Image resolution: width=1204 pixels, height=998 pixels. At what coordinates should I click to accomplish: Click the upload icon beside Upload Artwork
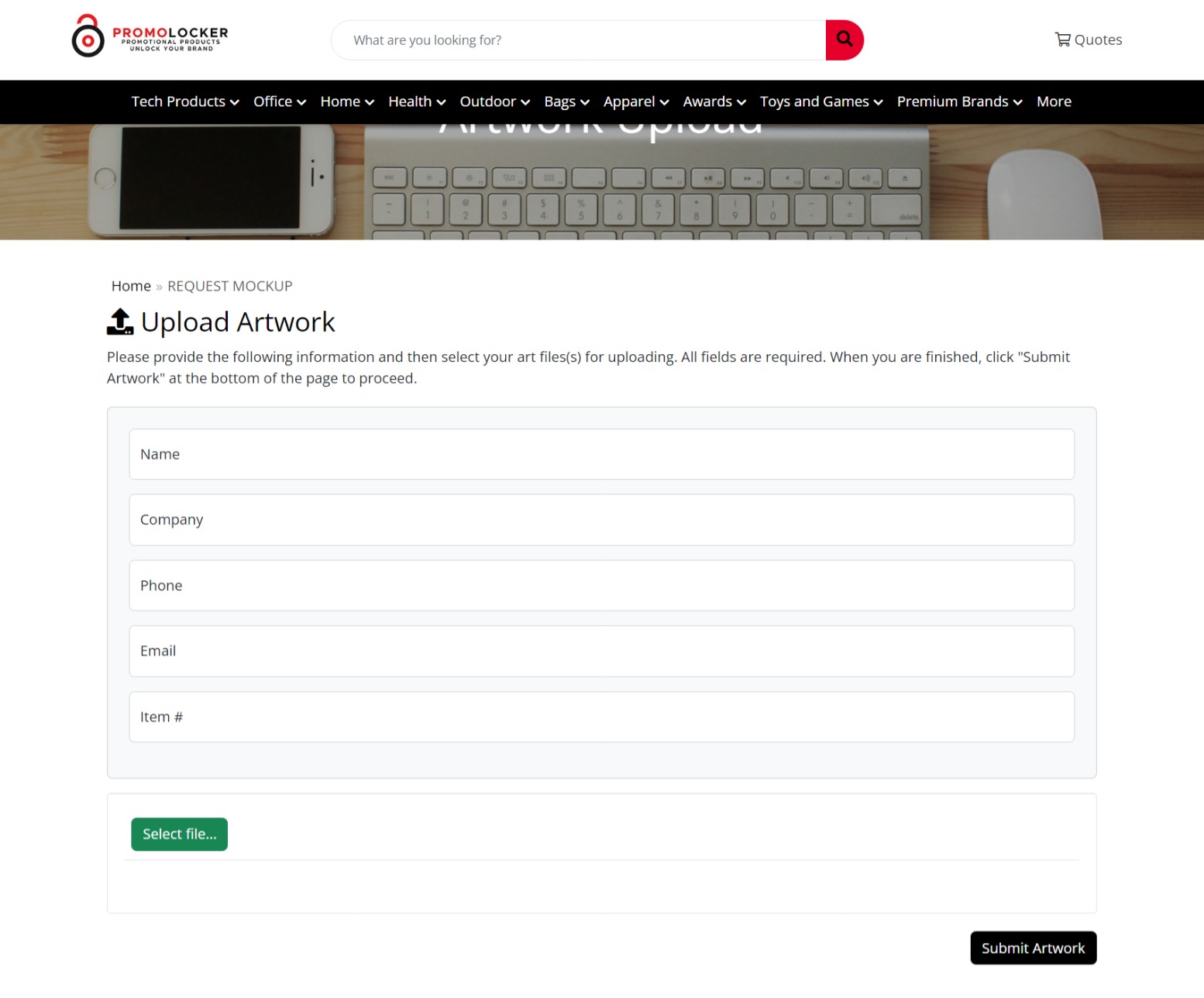pos(120,322)
